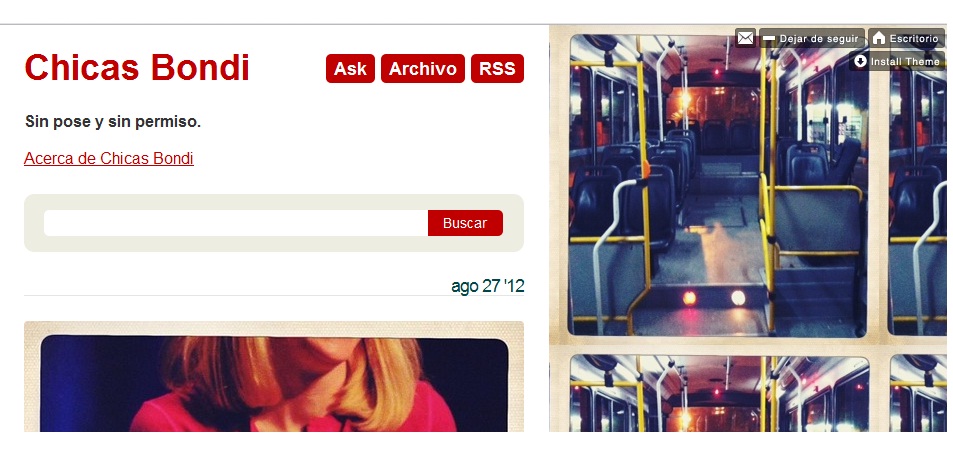Image resolution: width=953 pixels, height=460 pixels.
Task: Open the post dated ago 27 '12
Action: pyautogui.click(x=487, y=286)
